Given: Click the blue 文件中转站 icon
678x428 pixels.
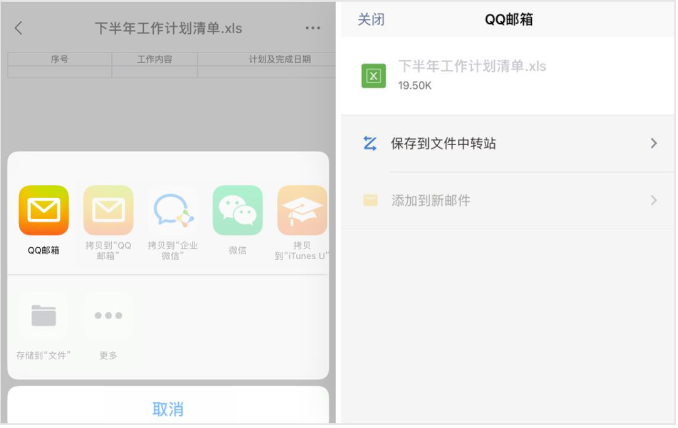Looking at the screenshot, I should [x=370, y=144].
